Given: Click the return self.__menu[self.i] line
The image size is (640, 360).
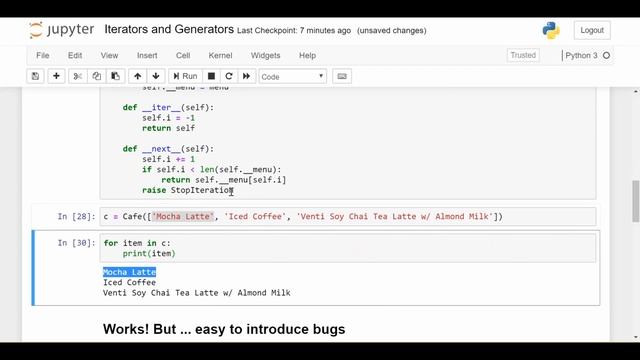Looking at the screenshot, I should click(224, 180).
